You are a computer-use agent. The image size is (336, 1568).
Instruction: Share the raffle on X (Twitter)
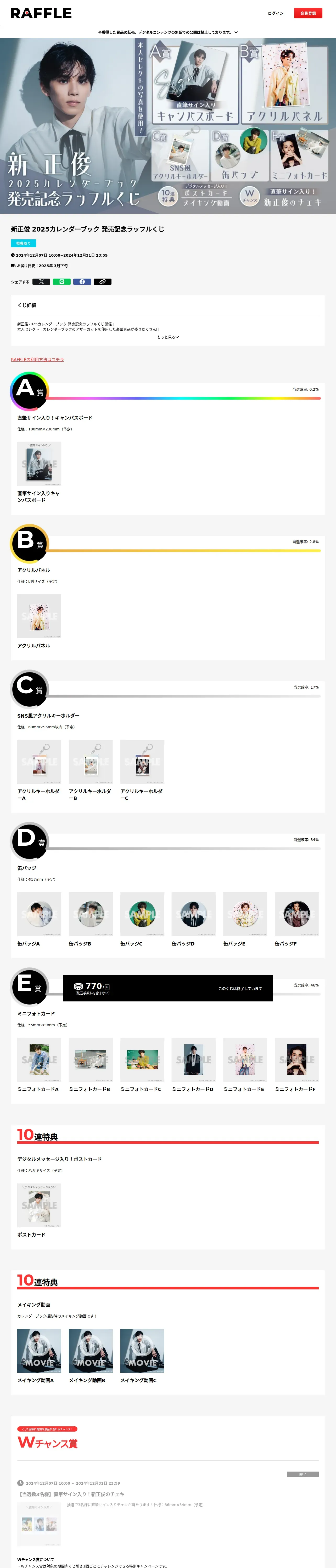pos(41,282)
